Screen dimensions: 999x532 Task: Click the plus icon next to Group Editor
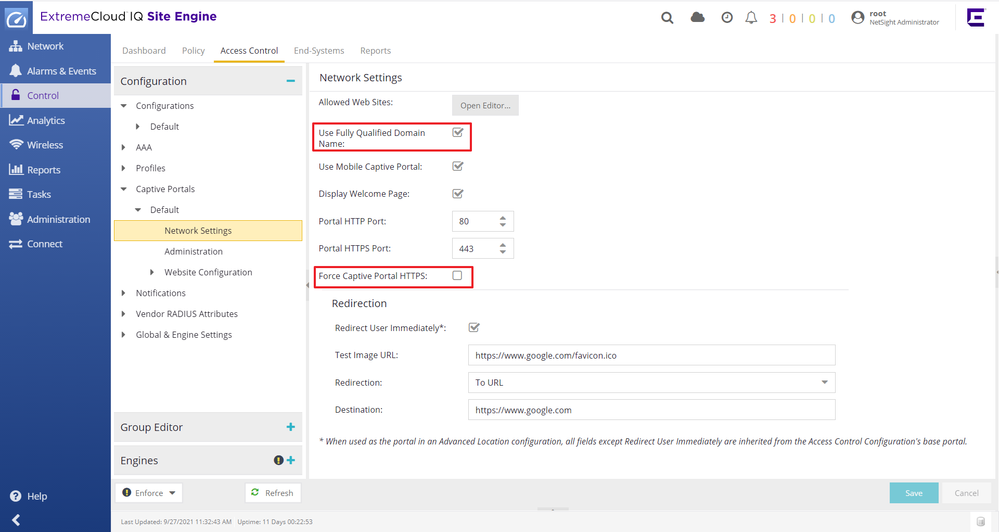(291, 428)
